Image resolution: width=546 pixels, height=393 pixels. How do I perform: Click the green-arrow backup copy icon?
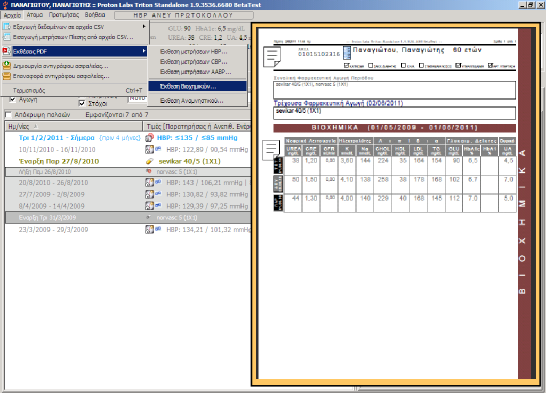click(x=6, y=65)
